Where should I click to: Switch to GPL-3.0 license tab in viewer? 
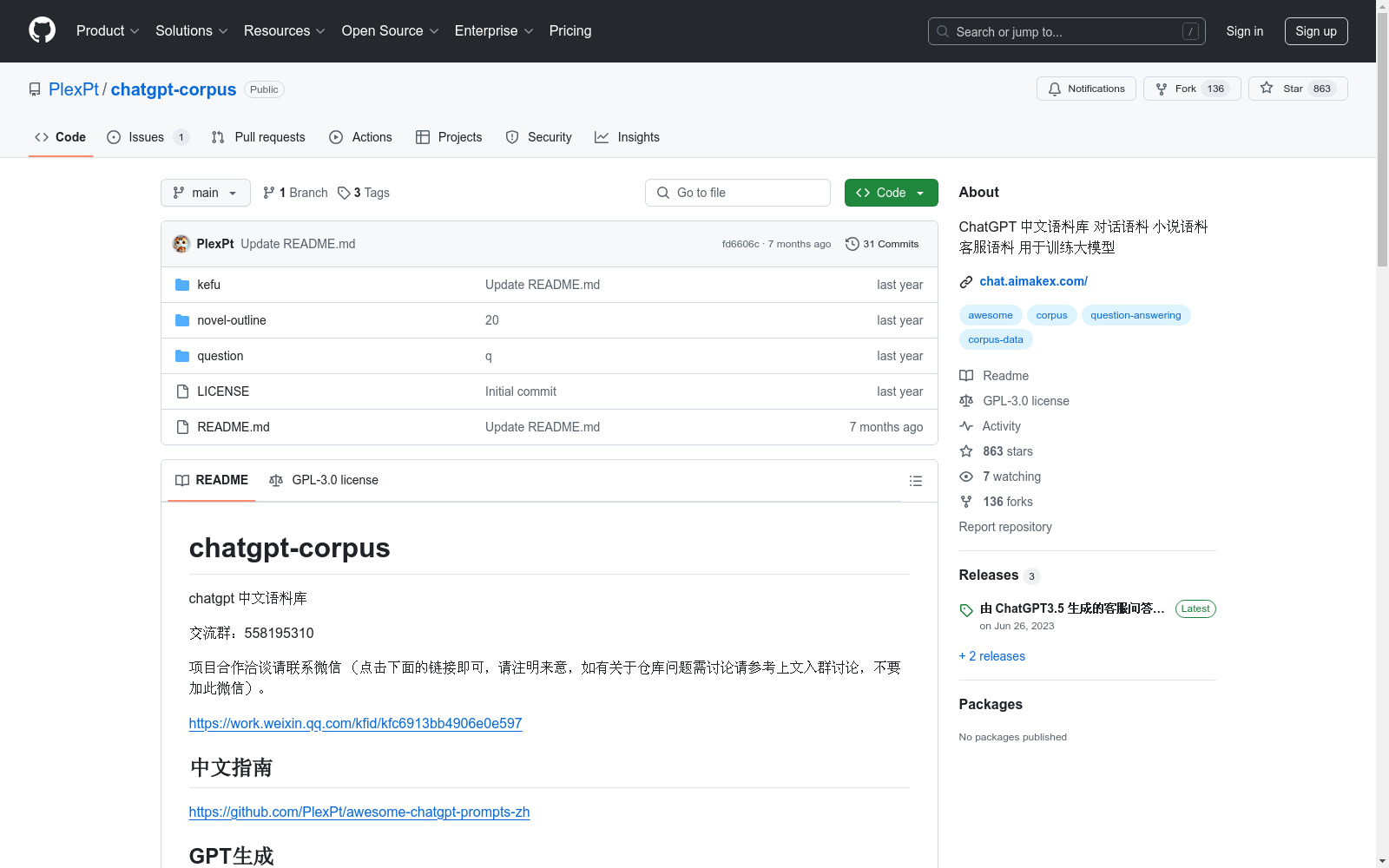(324, 480)
